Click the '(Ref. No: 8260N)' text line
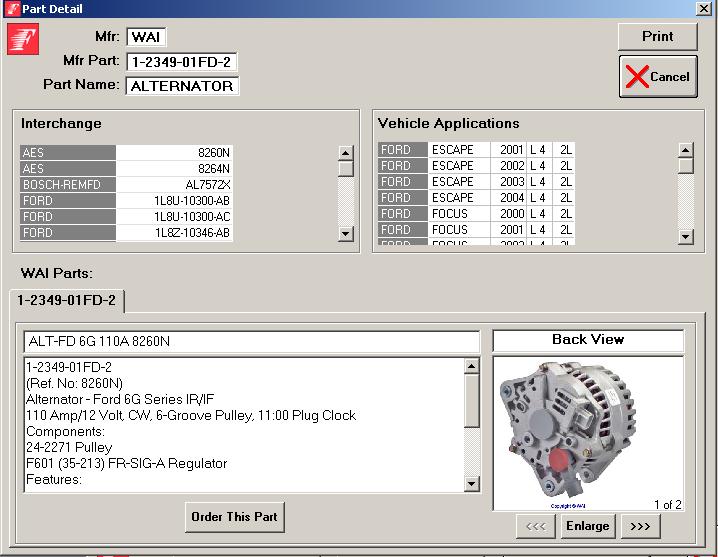Image resolution: width=718 pixels, height=557 pixels. 75,383
